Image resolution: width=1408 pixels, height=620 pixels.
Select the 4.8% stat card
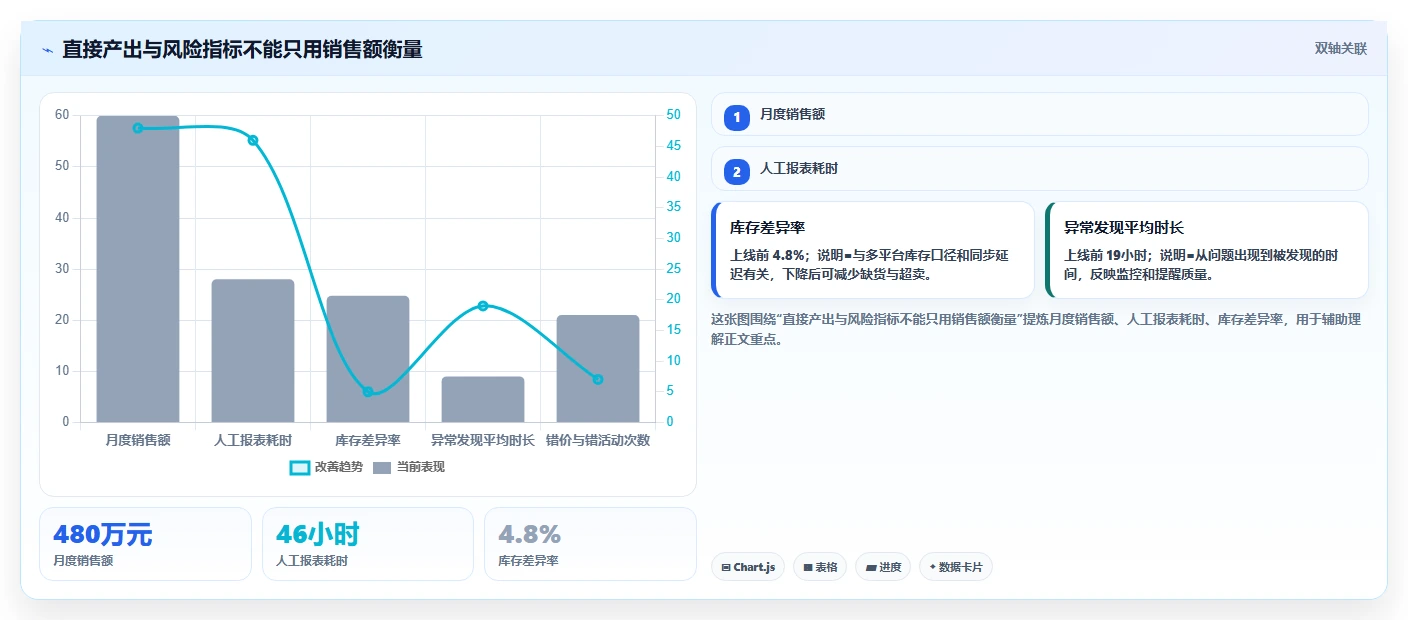coord(590,544)
